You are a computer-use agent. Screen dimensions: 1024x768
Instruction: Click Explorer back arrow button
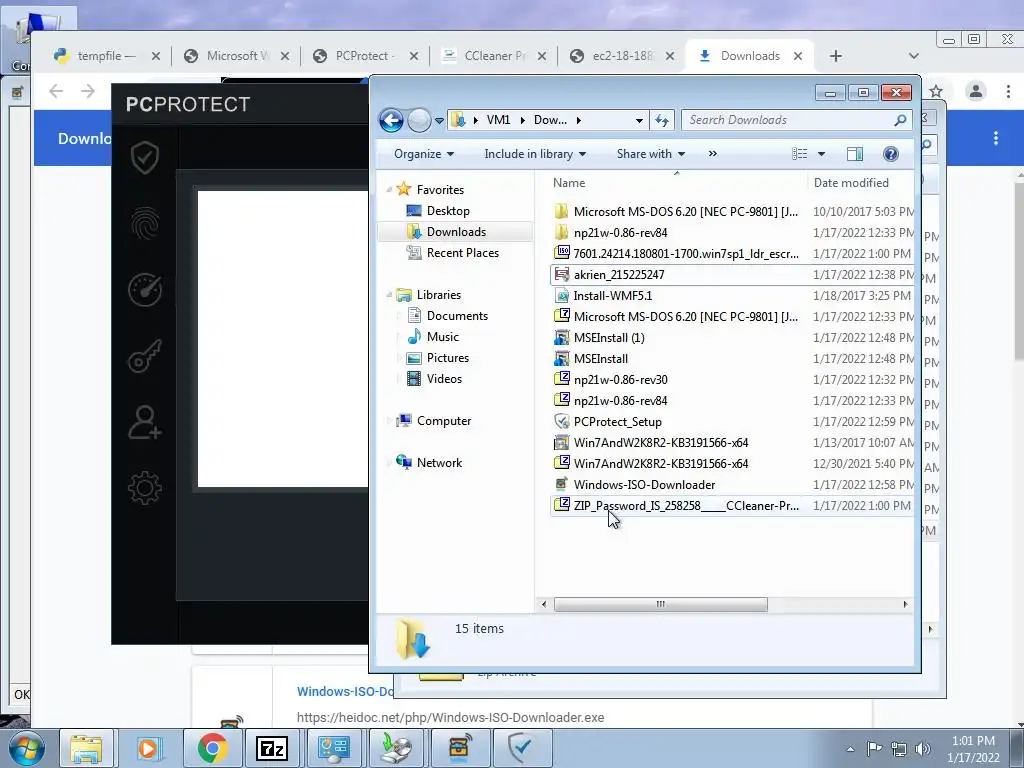point(391,120)
